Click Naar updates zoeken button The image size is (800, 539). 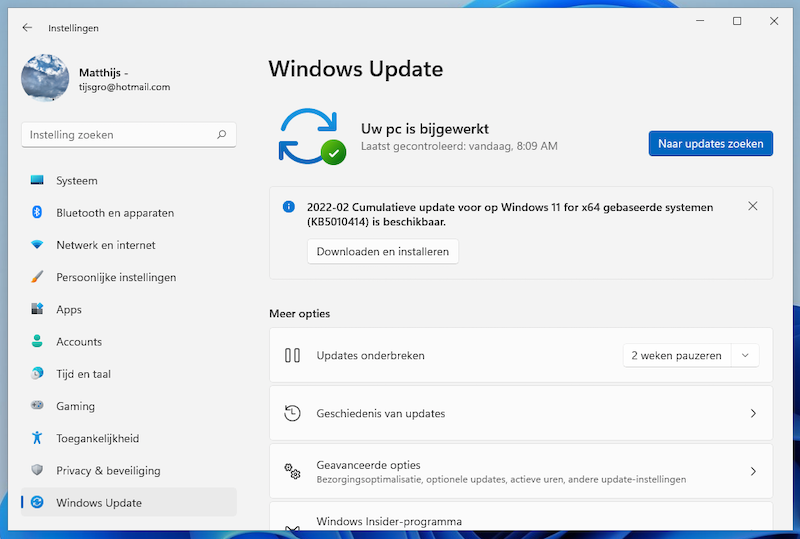pos(710,144)
